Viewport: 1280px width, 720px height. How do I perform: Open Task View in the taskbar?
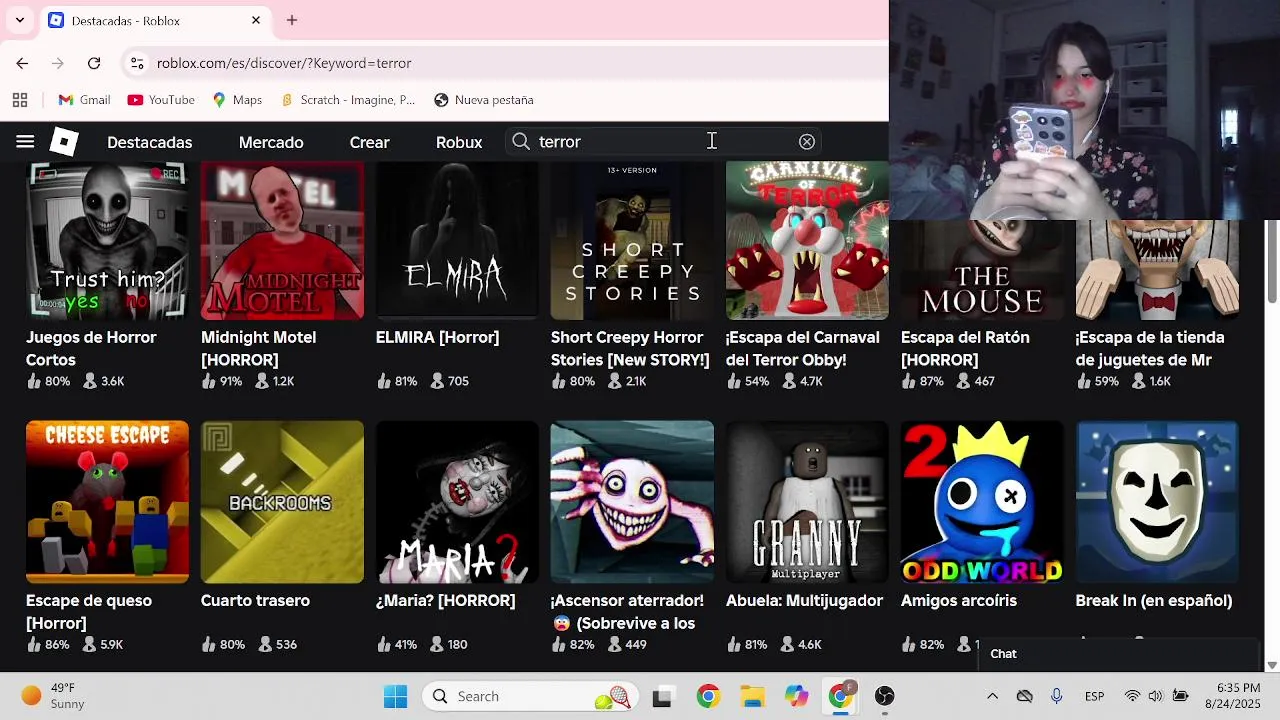(x=662, y=697)
